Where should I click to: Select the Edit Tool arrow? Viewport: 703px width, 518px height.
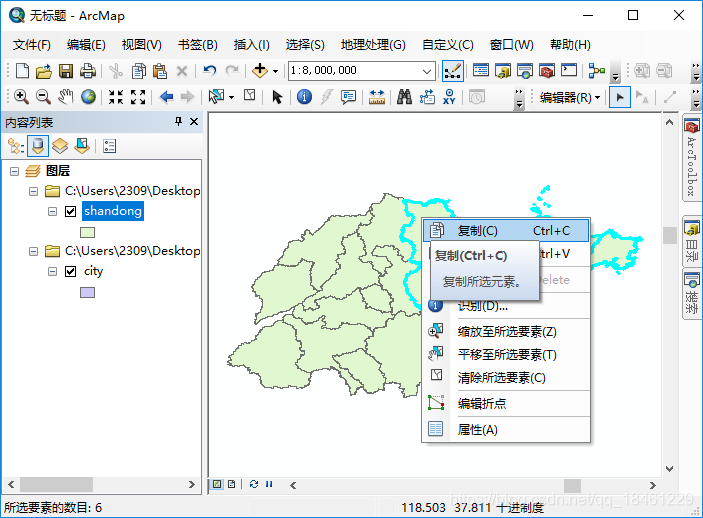point(620,97)
